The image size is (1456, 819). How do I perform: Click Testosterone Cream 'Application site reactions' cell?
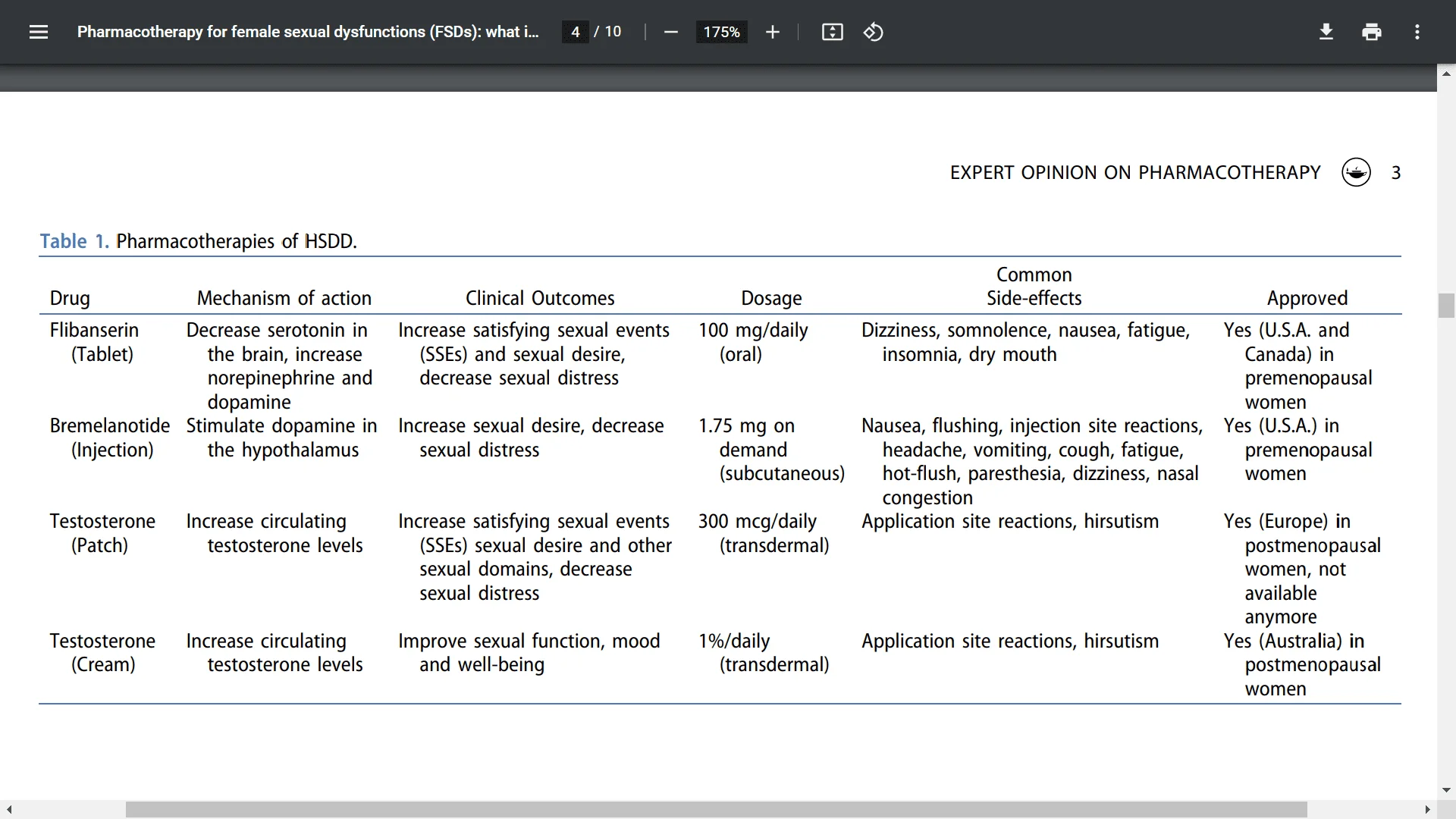point(1010,642)
